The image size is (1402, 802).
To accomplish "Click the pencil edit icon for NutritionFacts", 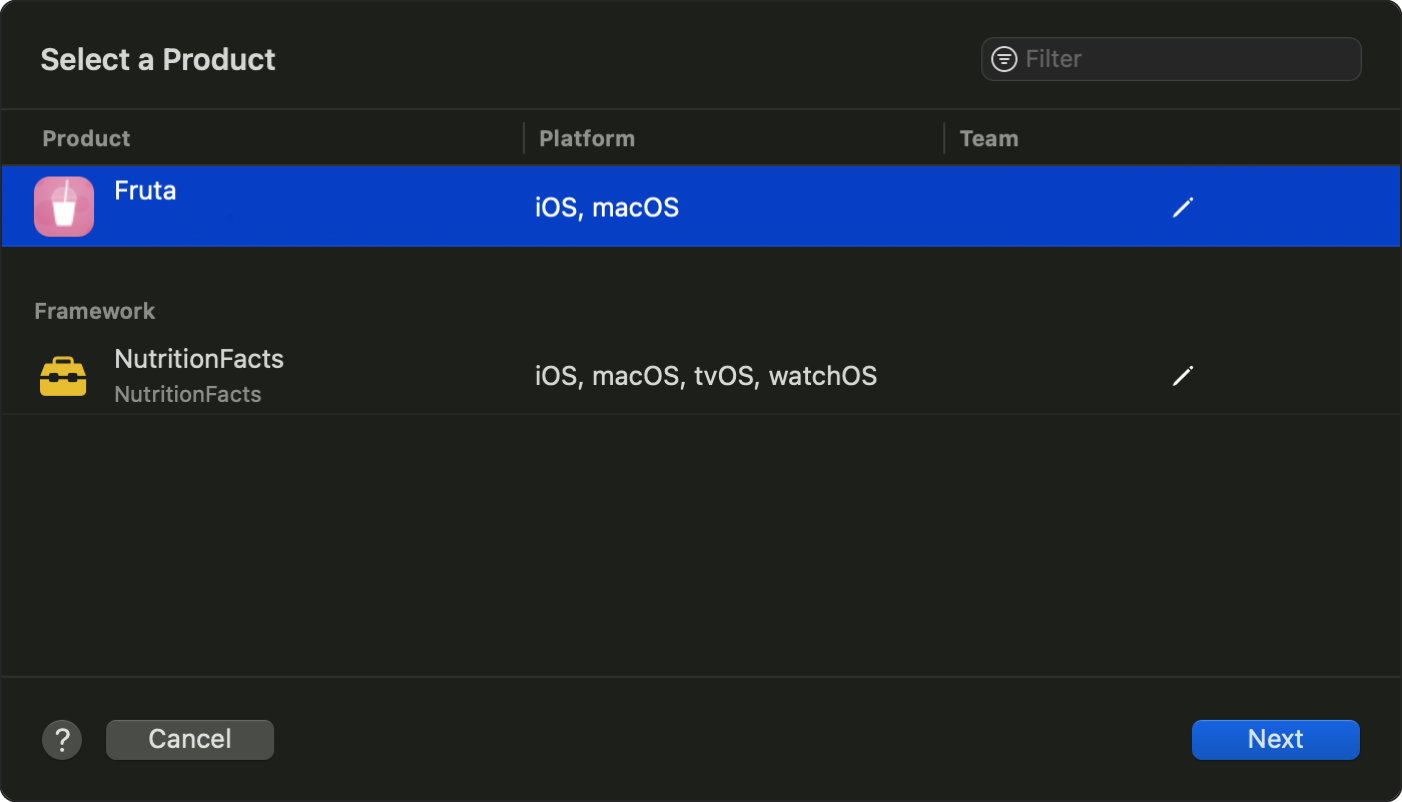I will click(x=1183, y=376).
